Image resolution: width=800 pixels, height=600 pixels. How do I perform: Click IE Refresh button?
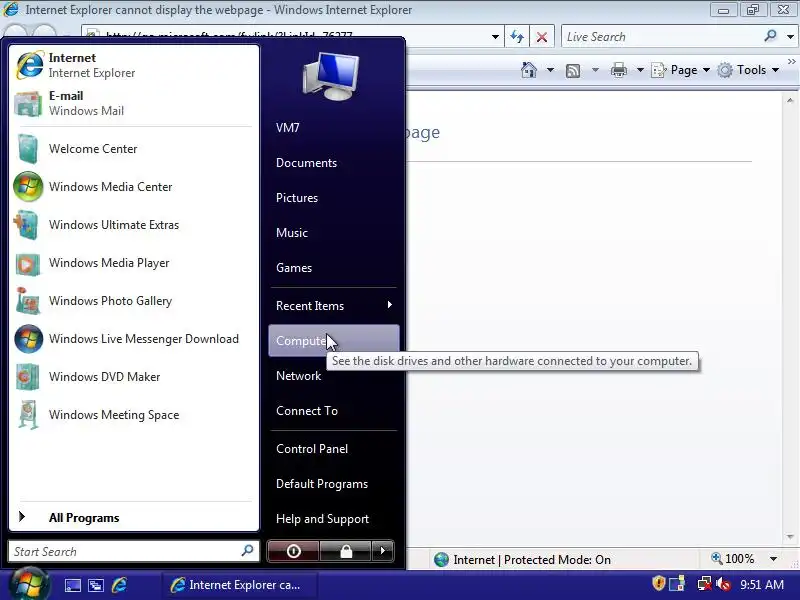click(x=517, y=37)
